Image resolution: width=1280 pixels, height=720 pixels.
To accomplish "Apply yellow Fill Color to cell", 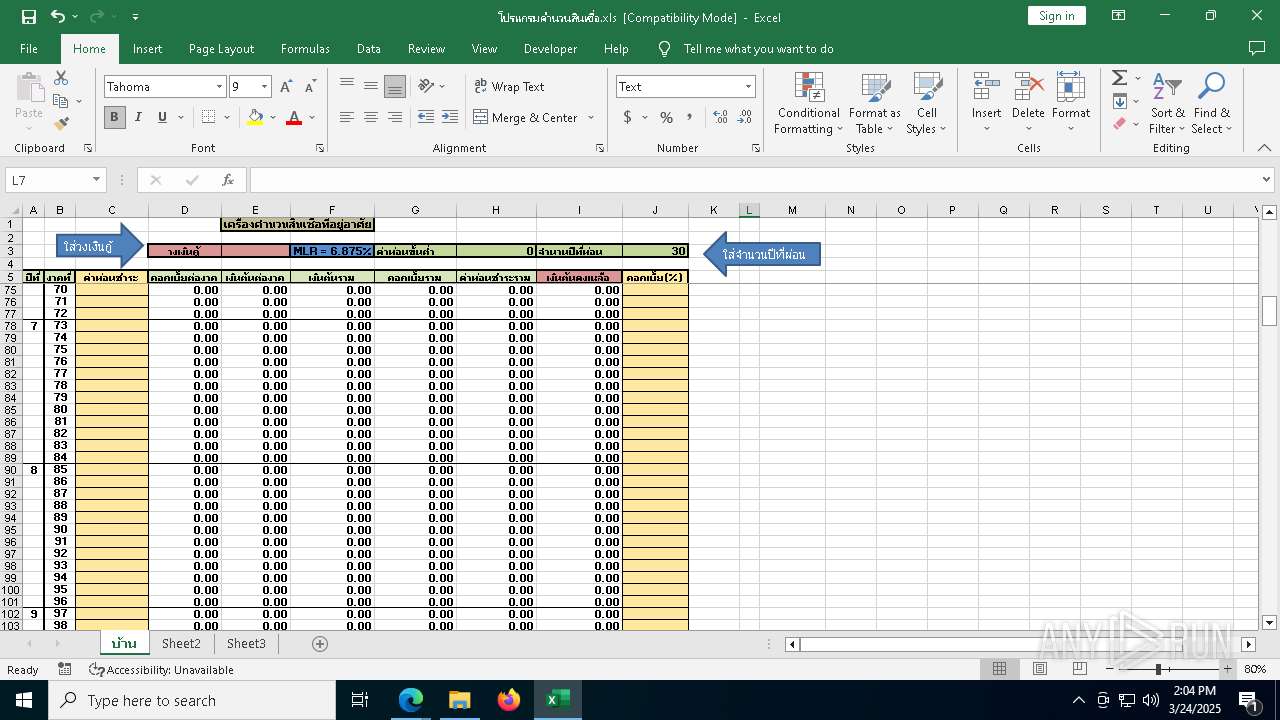I will click(255, 117).
